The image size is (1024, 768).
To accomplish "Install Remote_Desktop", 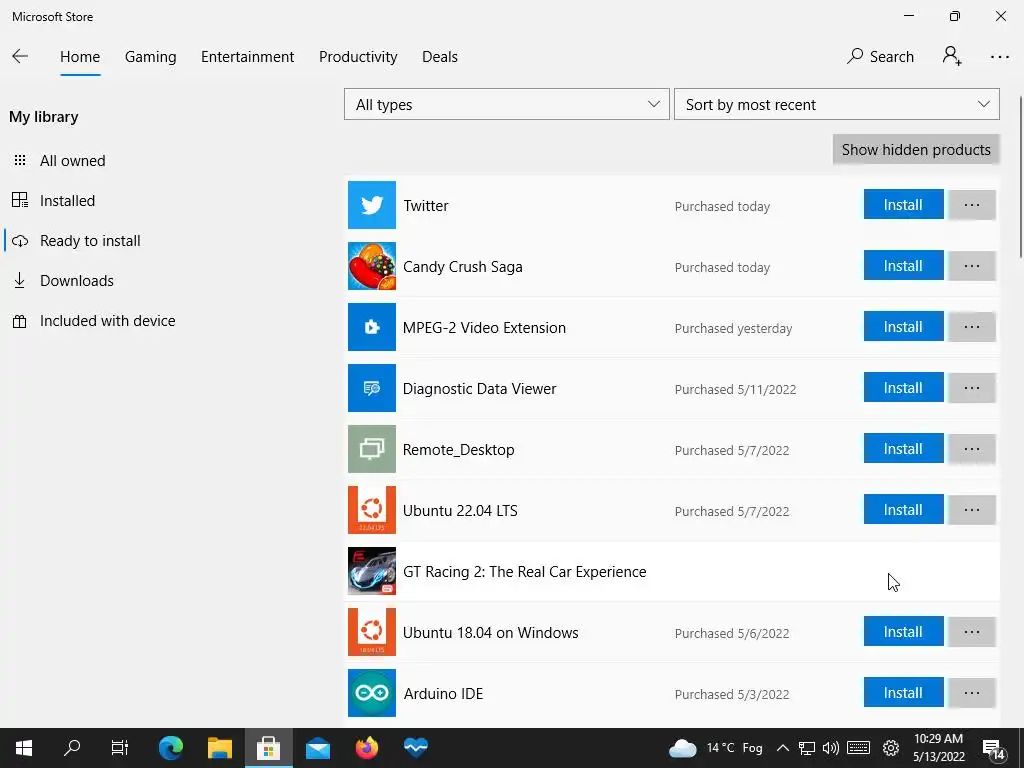I will pos(903,449).
